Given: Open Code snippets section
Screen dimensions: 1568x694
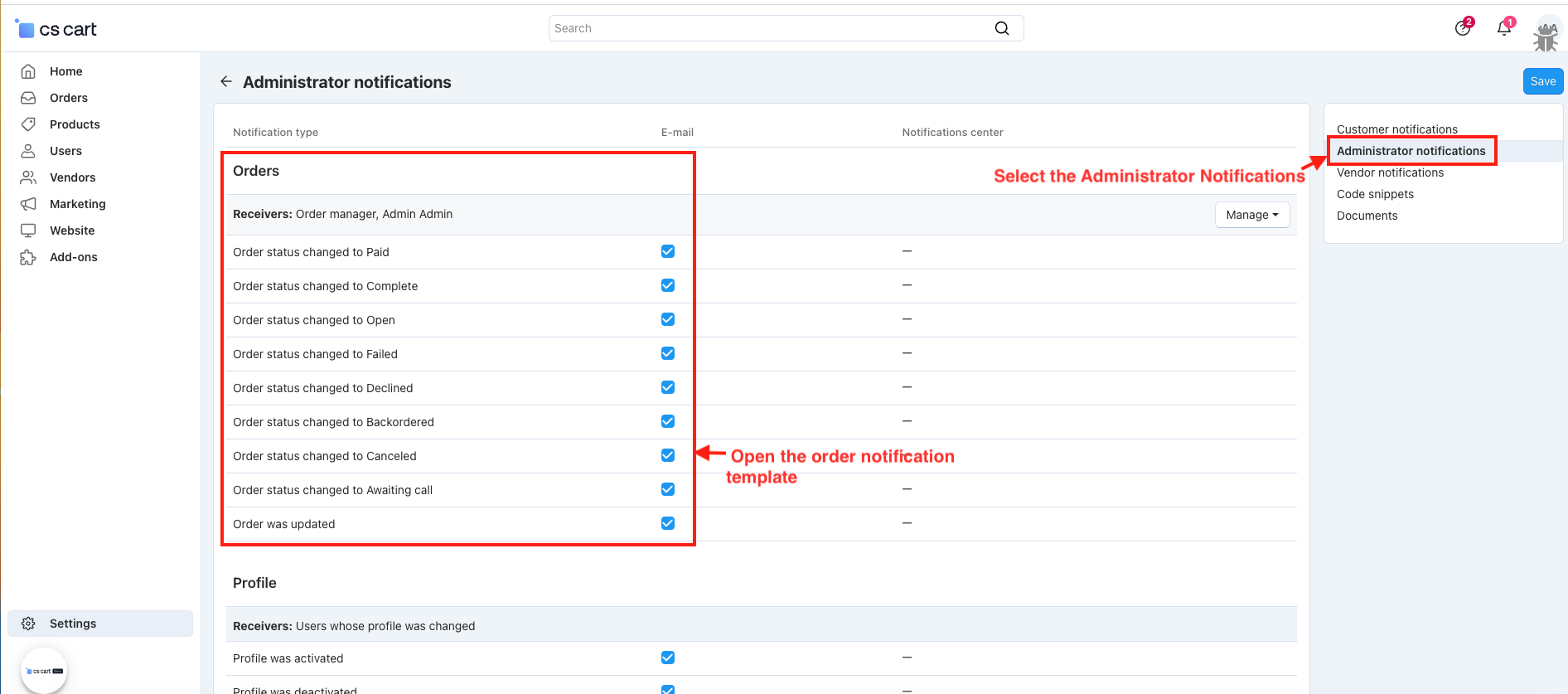Looking at the screenshot, I should coord(1375,194).
